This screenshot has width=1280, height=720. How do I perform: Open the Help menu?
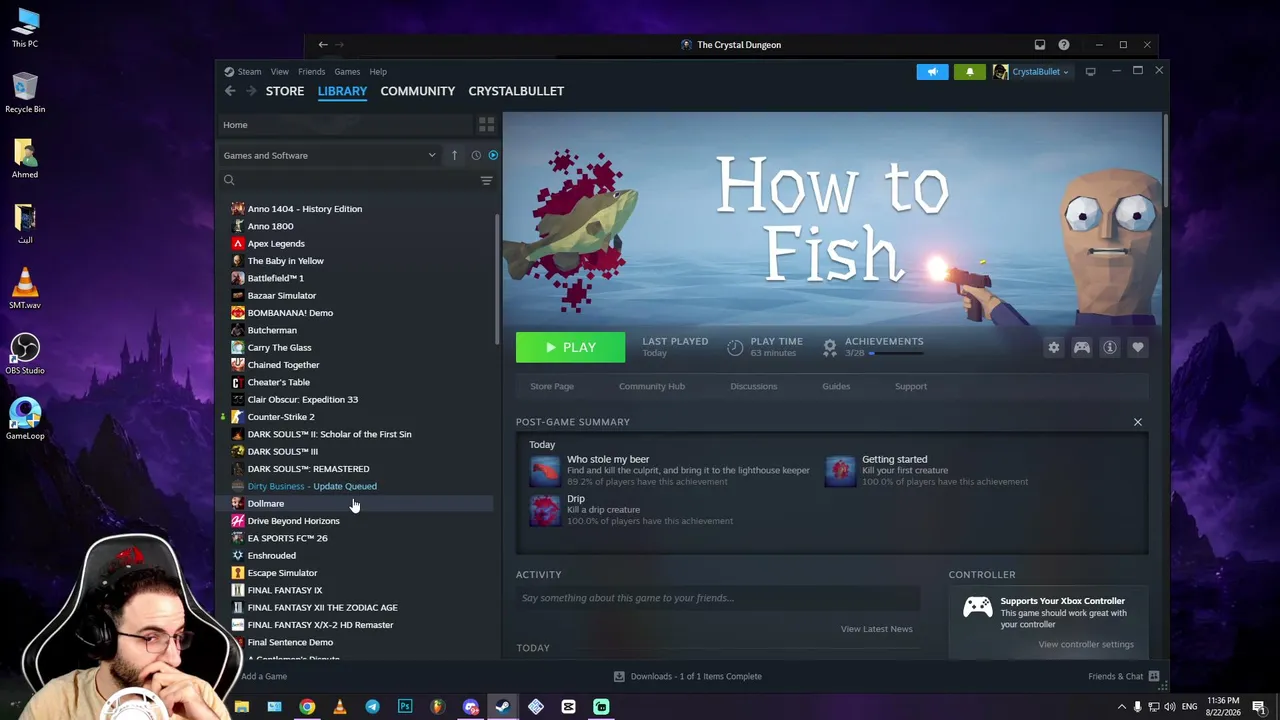(x=378, y=72)
